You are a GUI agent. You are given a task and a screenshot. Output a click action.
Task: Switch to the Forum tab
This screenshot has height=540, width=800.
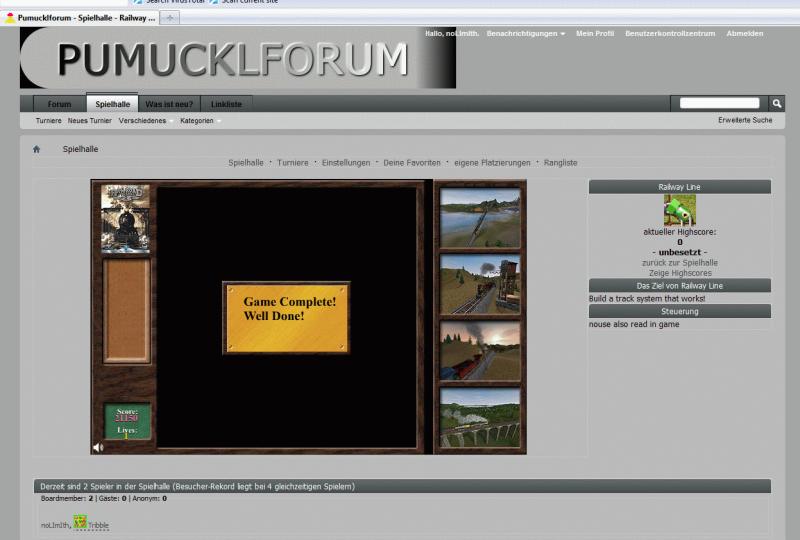pos(59,104)
